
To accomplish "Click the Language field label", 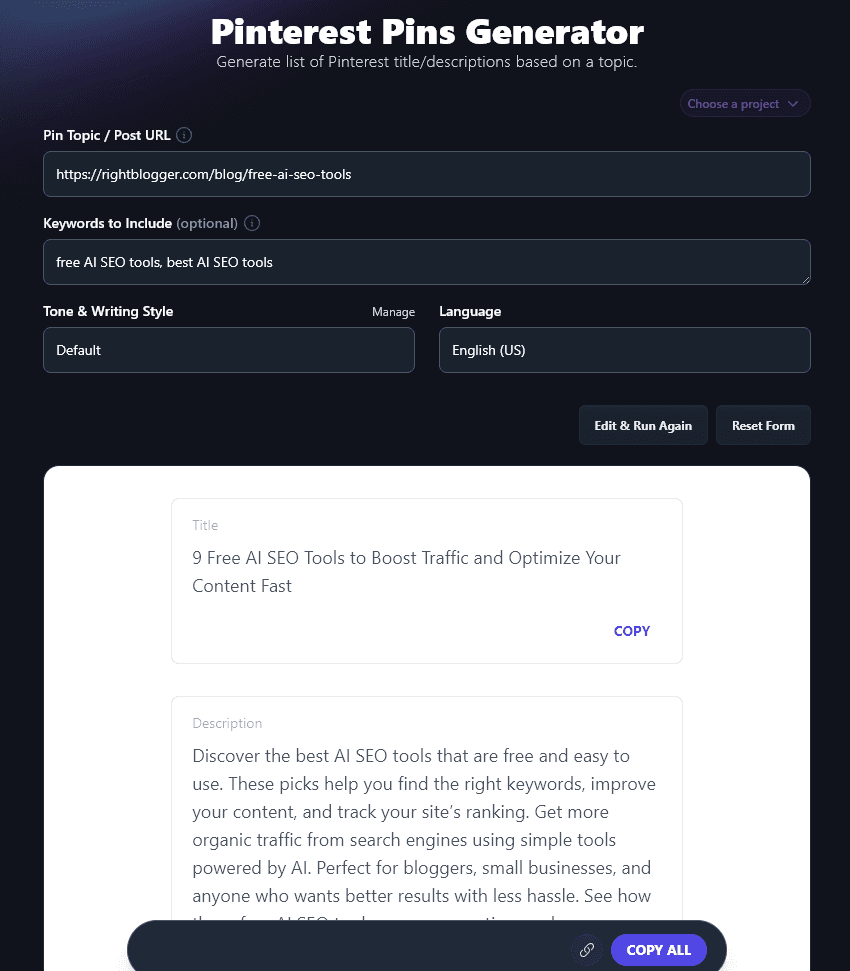I will tap(470, 312).
